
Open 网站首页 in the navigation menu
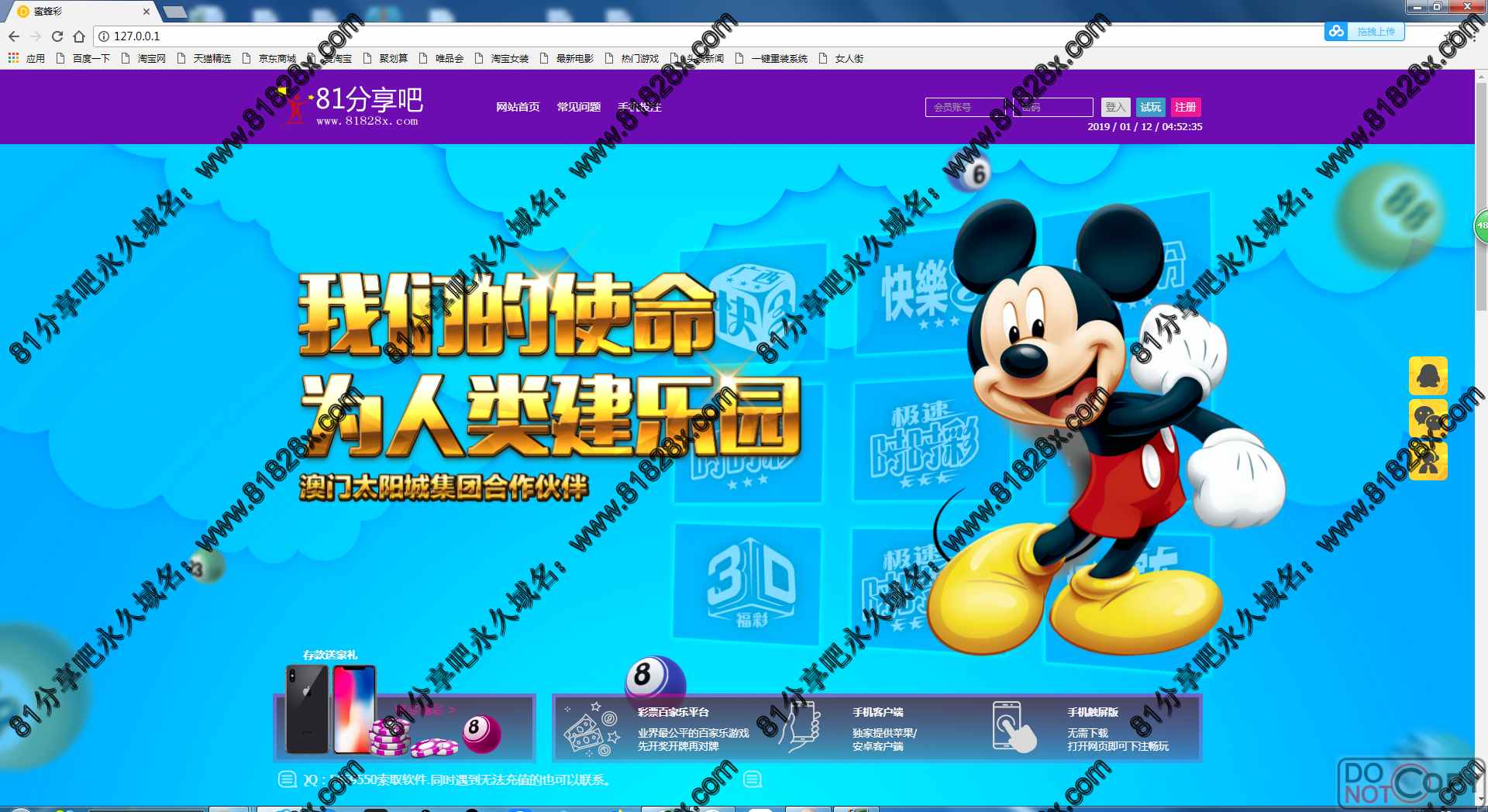518,107
